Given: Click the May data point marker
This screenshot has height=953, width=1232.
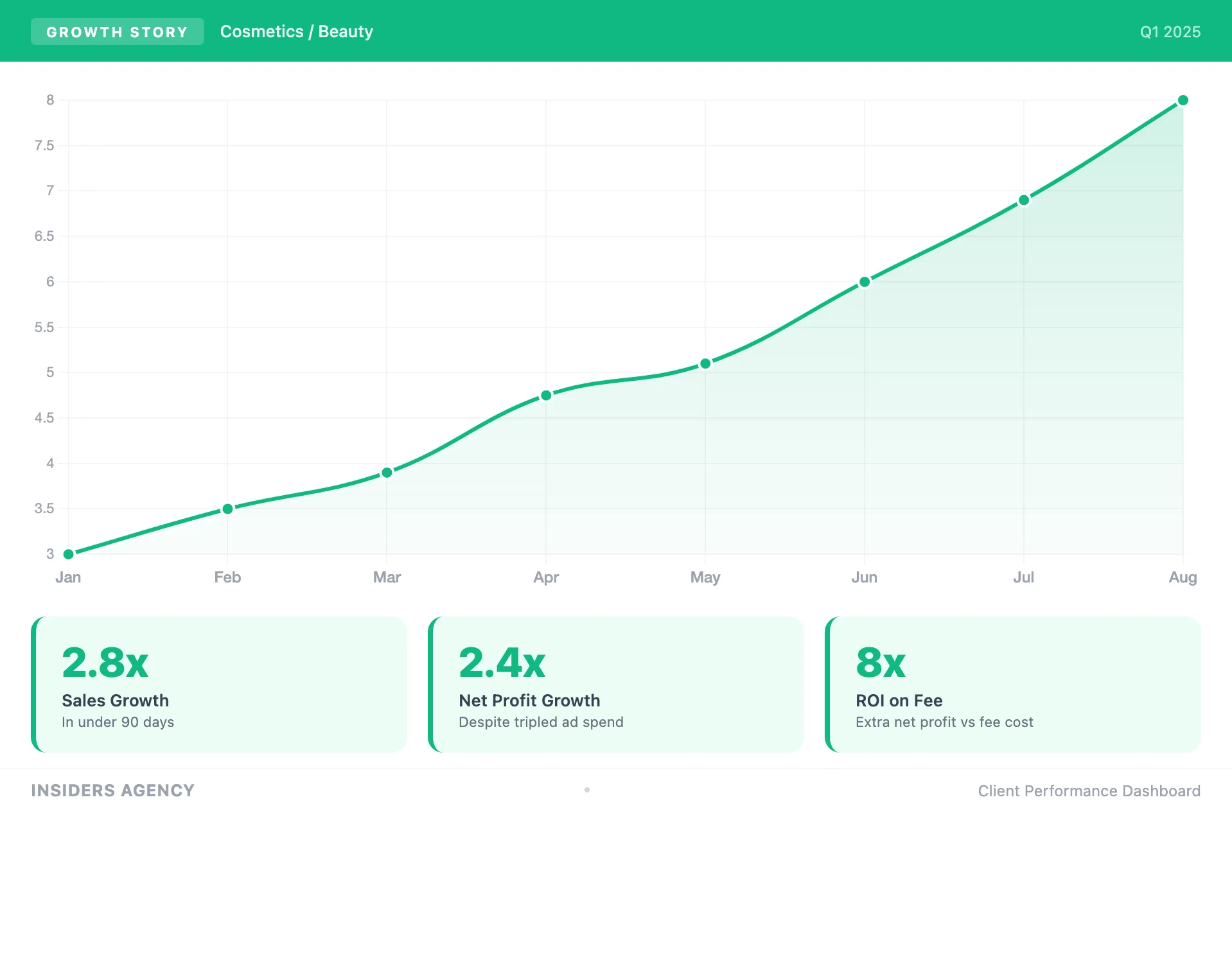Looking at the screenshot, I should (705, 363).
